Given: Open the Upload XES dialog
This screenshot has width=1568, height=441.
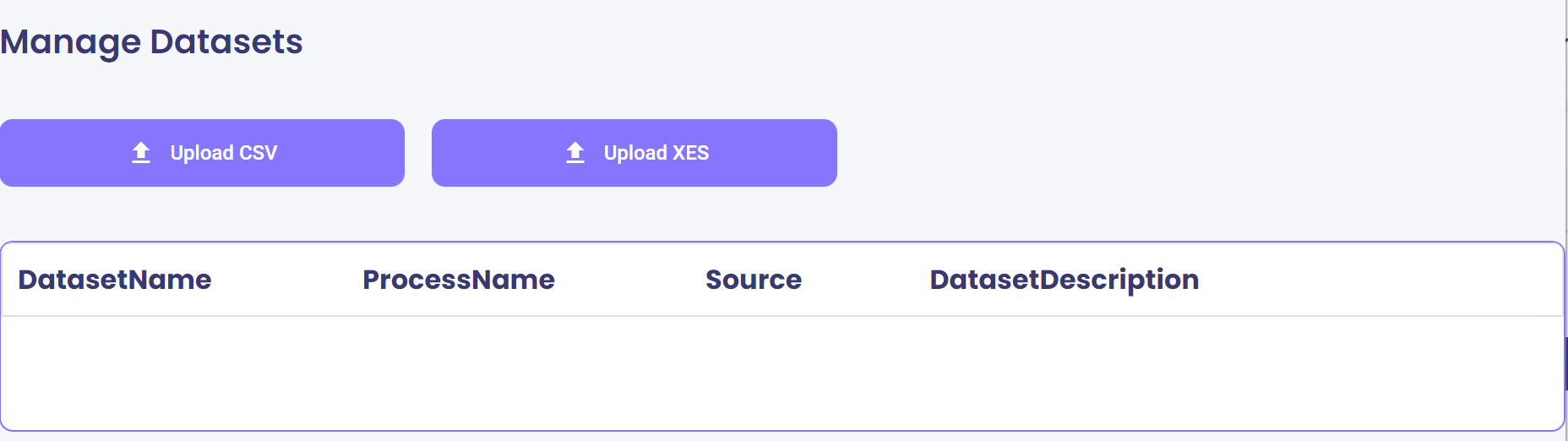Looking at the screenshot, I should click(x=634, y=153).
